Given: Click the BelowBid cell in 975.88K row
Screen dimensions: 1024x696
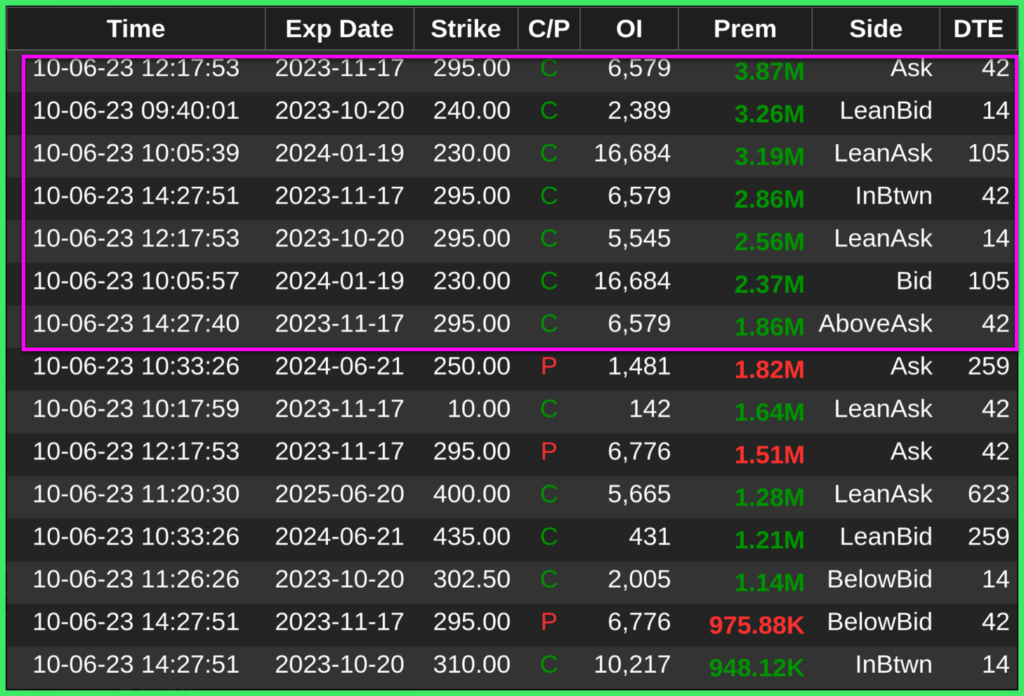Looking at the screenshot, I should pos(879,622).
